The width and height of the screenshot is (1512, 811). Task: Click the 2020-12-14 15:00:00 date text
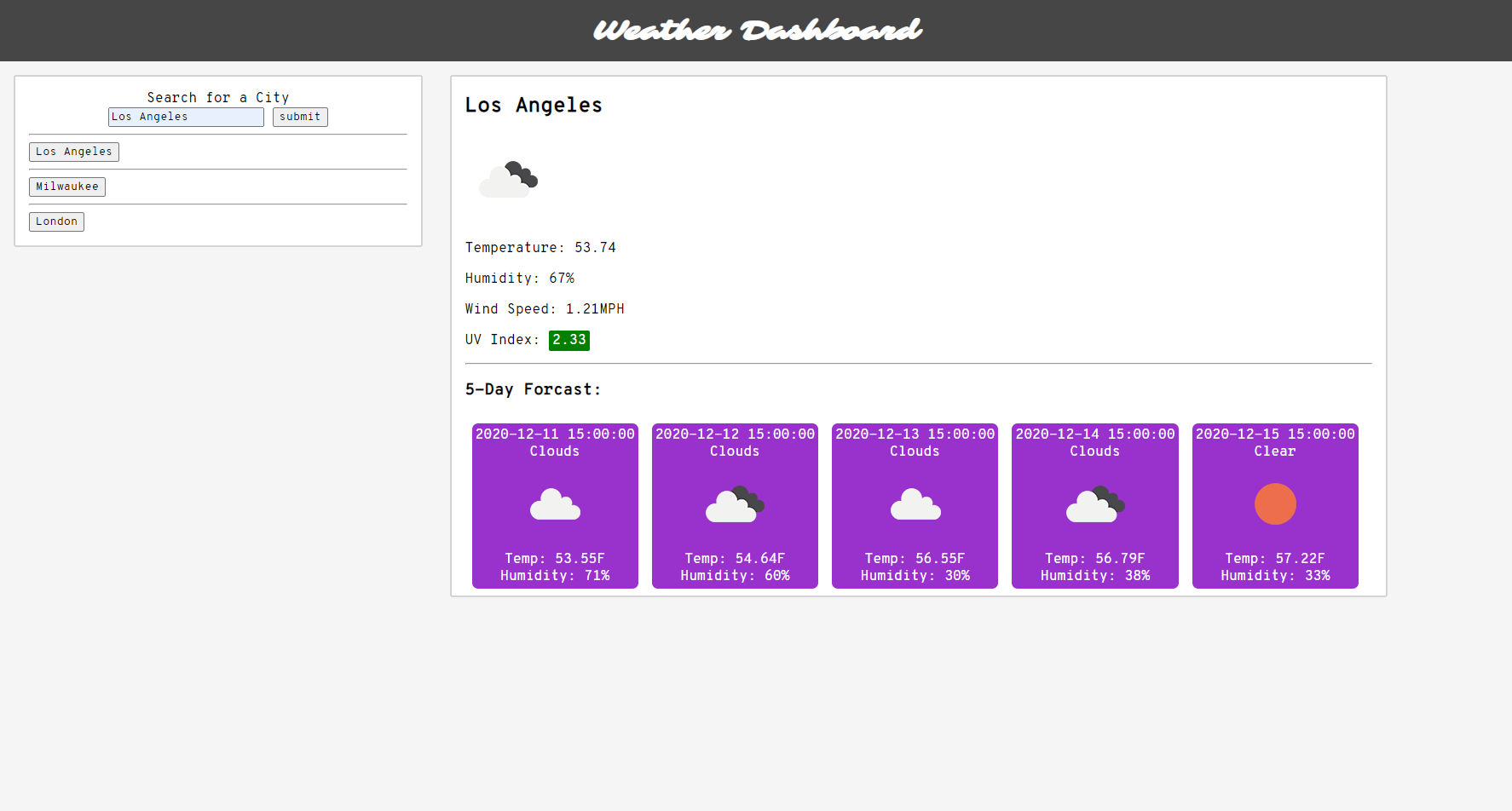(x=1095, y=434)
